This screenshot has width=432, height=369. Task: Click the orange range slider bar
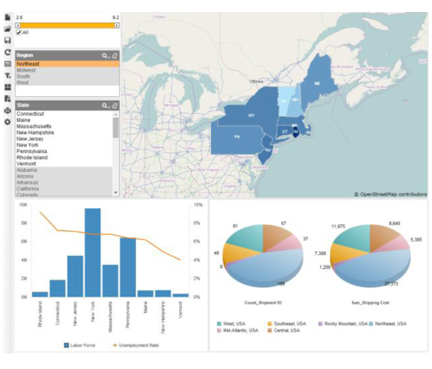[x=67, y=25]
